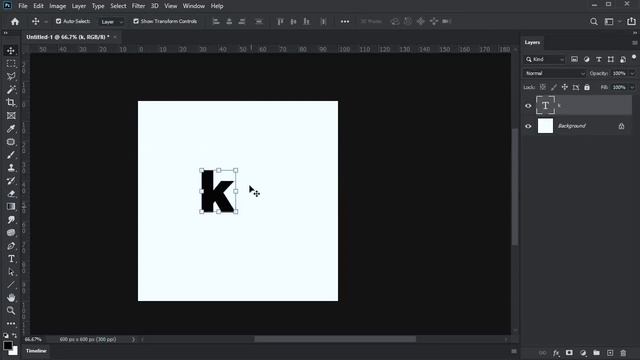
Task: Click the k text layer thumbnail
Action: point(545,106)
